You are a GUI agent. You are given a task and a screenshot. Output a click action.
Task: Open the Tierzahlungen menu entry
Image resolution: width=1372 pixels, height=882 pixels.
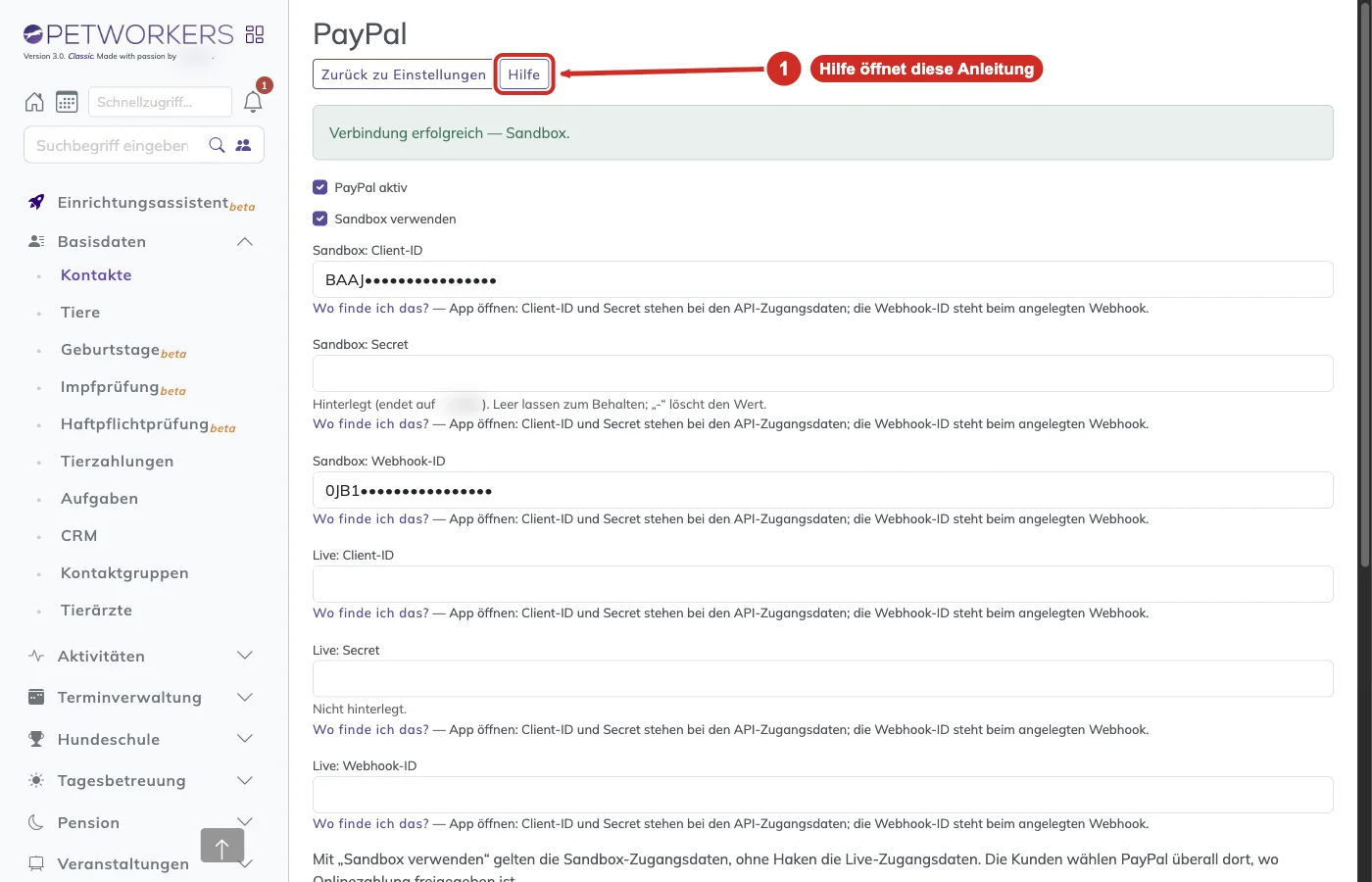tap(118, 462)
